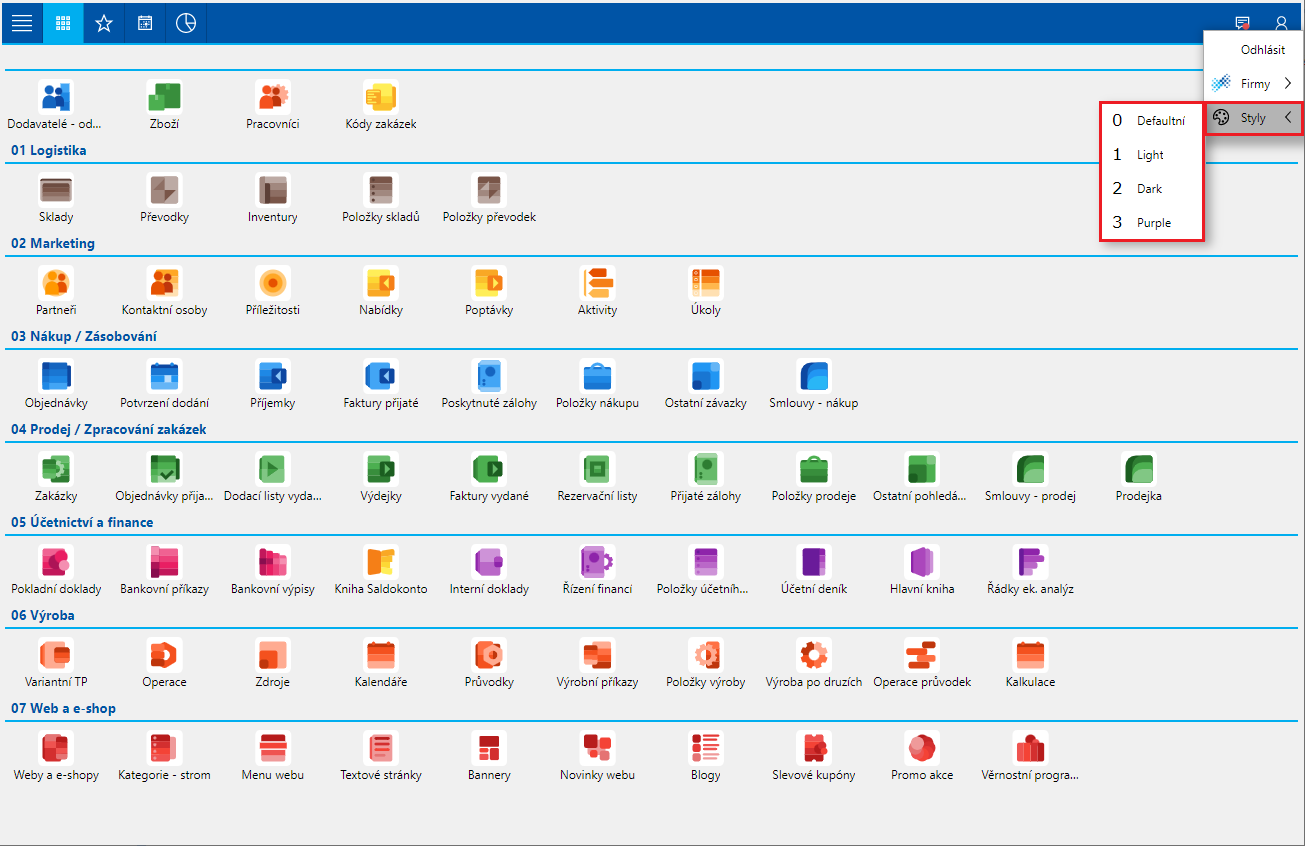1305x846 pixels.
Task: Open the Příjemky module
Action: coord(273,383)
